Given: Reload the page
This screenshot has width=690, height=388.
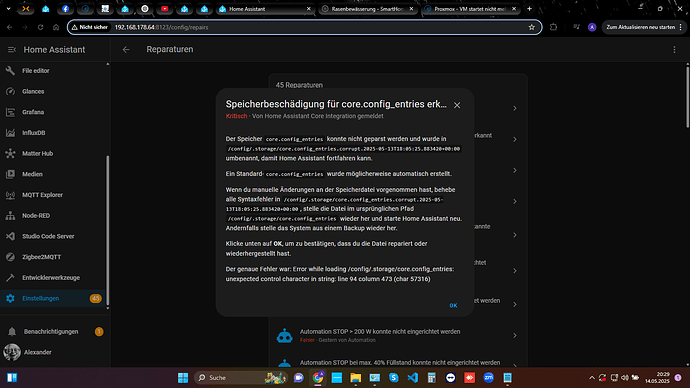Looking at the screenshot, I should tap(40, 27).
